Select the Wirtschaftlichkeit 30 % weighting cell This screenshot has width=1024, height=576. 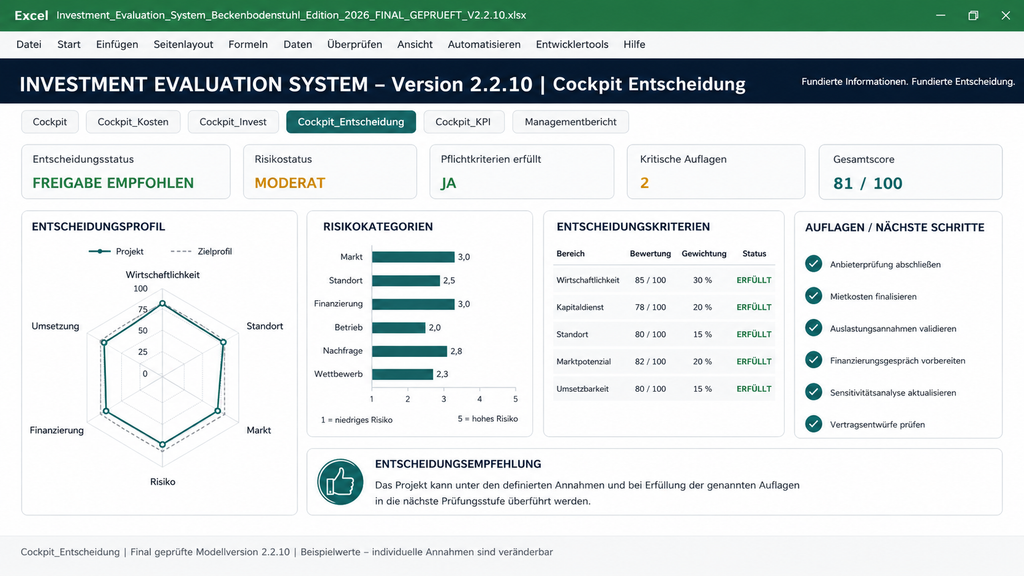pos(703,280)
